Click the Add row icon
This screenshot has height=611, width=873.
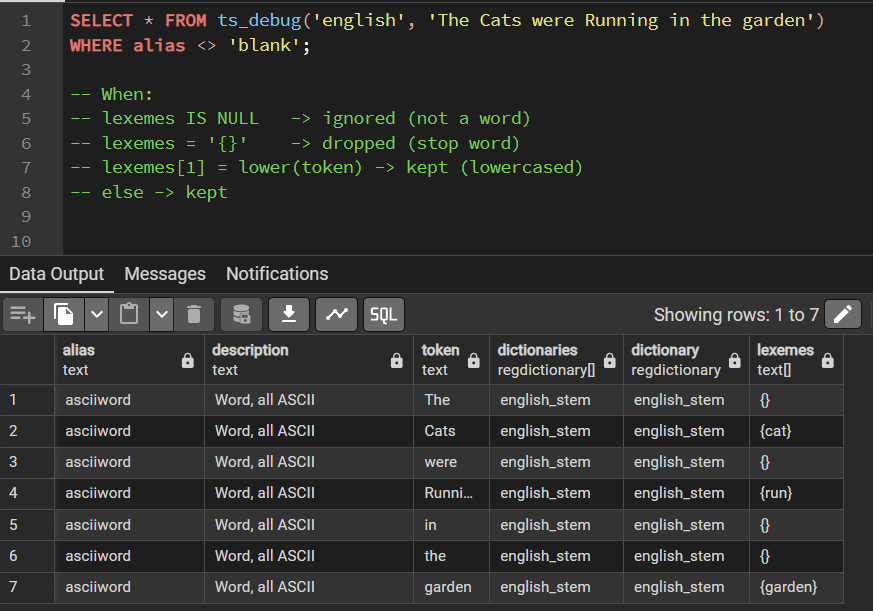click(23, 315)
